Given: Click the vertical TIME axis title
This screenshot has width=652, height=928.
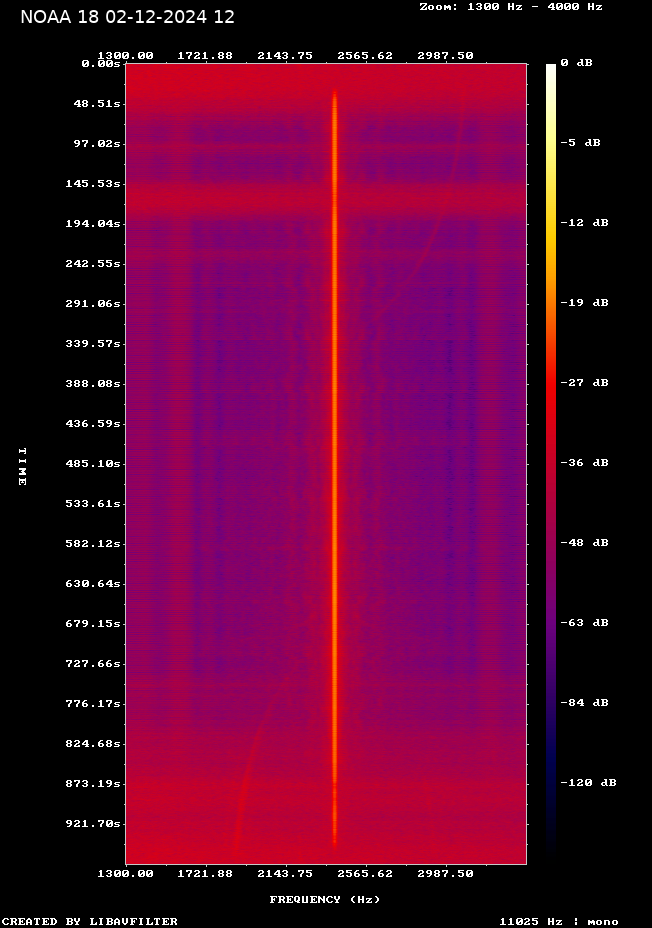Looking at the screenshot, I should 21,466.
